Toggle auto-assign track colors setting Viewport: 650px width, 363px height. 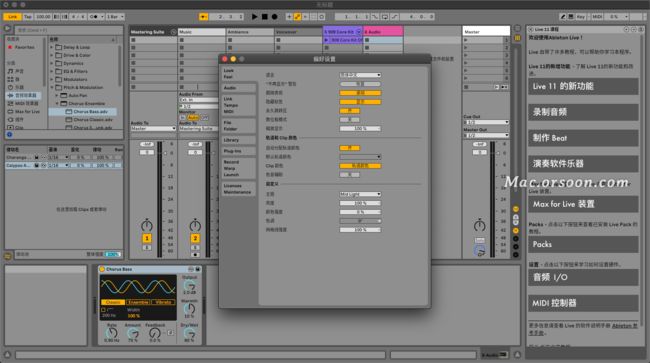[x=349, y=148]
